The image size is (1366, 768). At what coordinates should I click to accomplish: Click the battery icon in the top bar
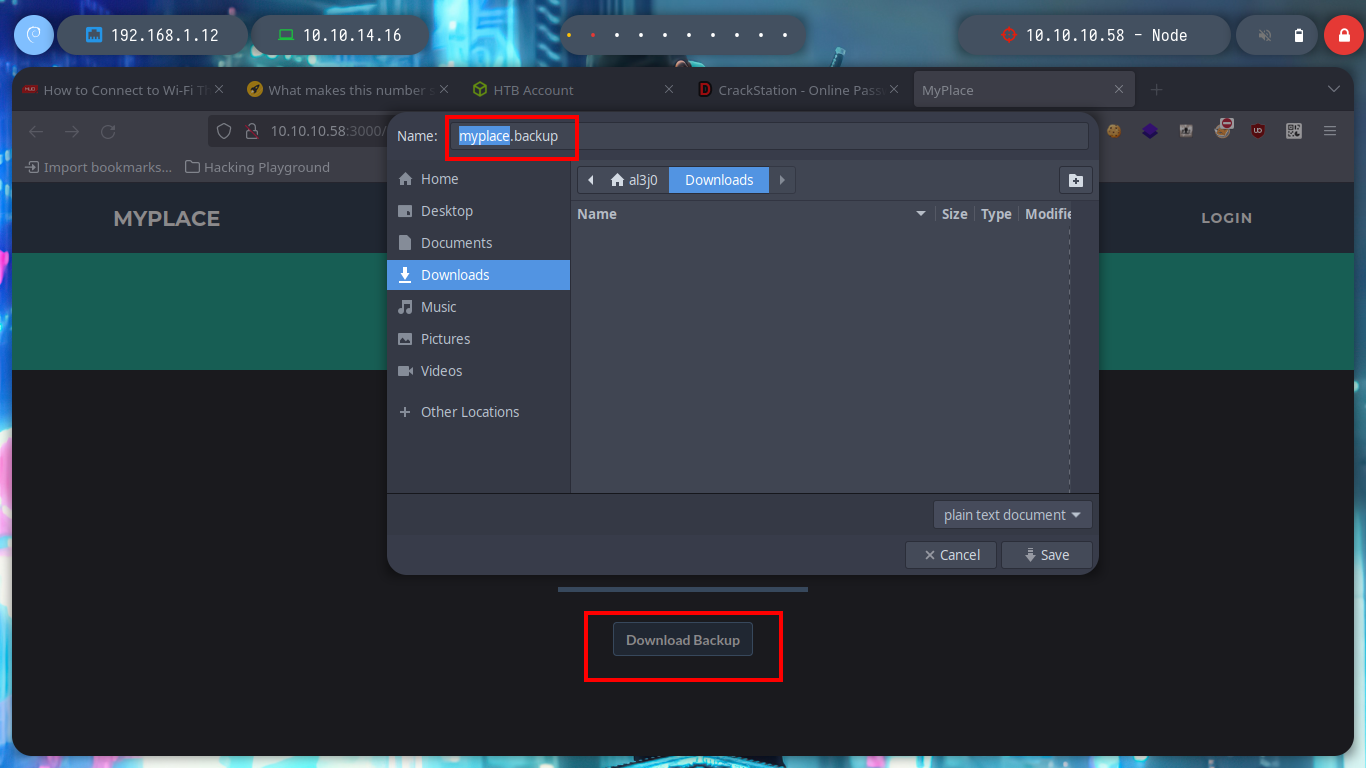(x=1299, y=35)
